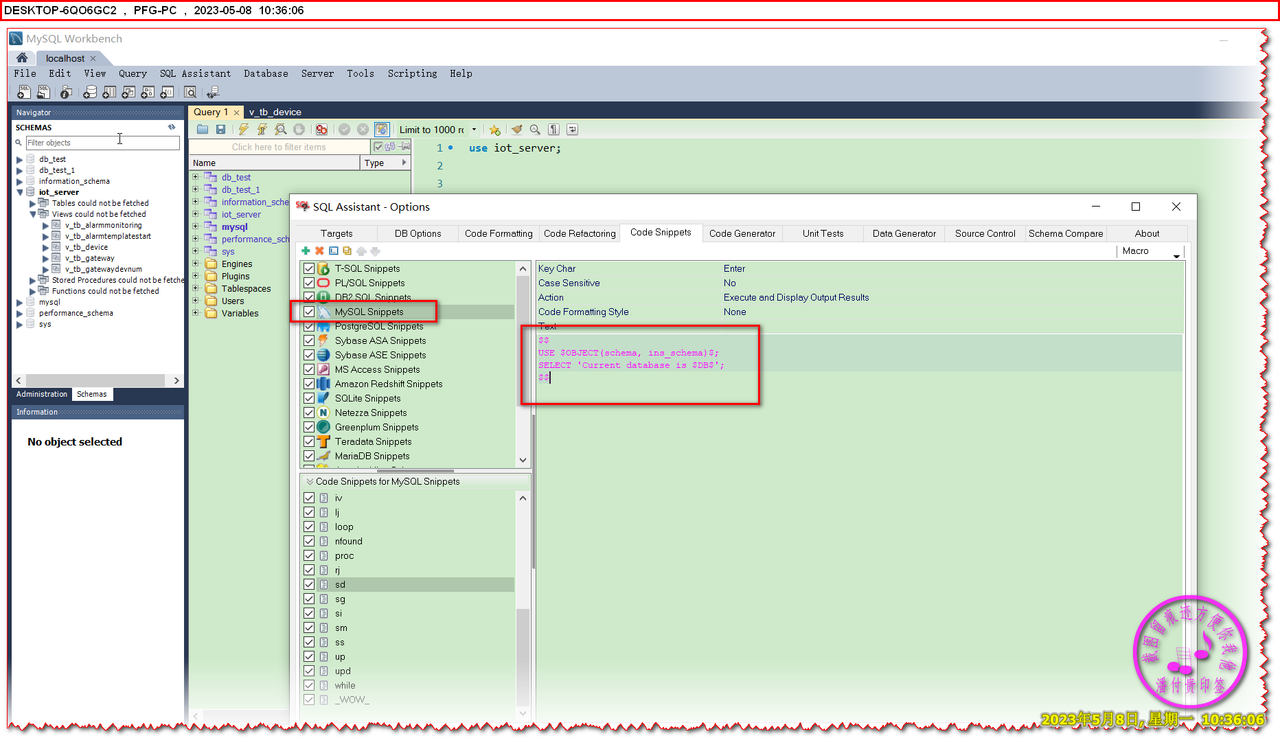Collapse Code Snippets for MySQL Snippets section
Screen dimensions: 1280x742
[309, 482]
